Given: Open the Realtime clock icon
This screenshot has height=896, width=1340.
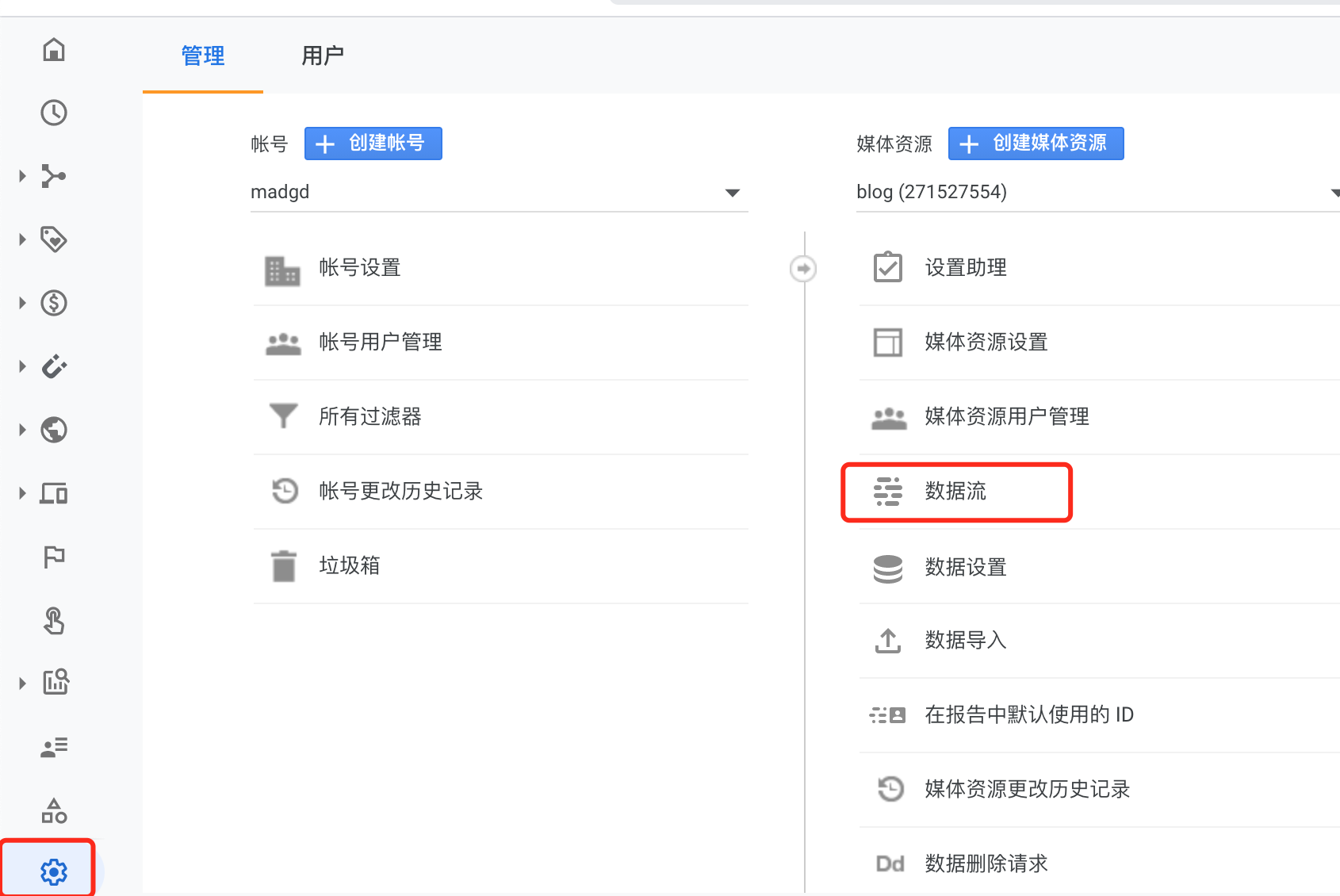Looking at the screenshot, I should tap(54, 113).
